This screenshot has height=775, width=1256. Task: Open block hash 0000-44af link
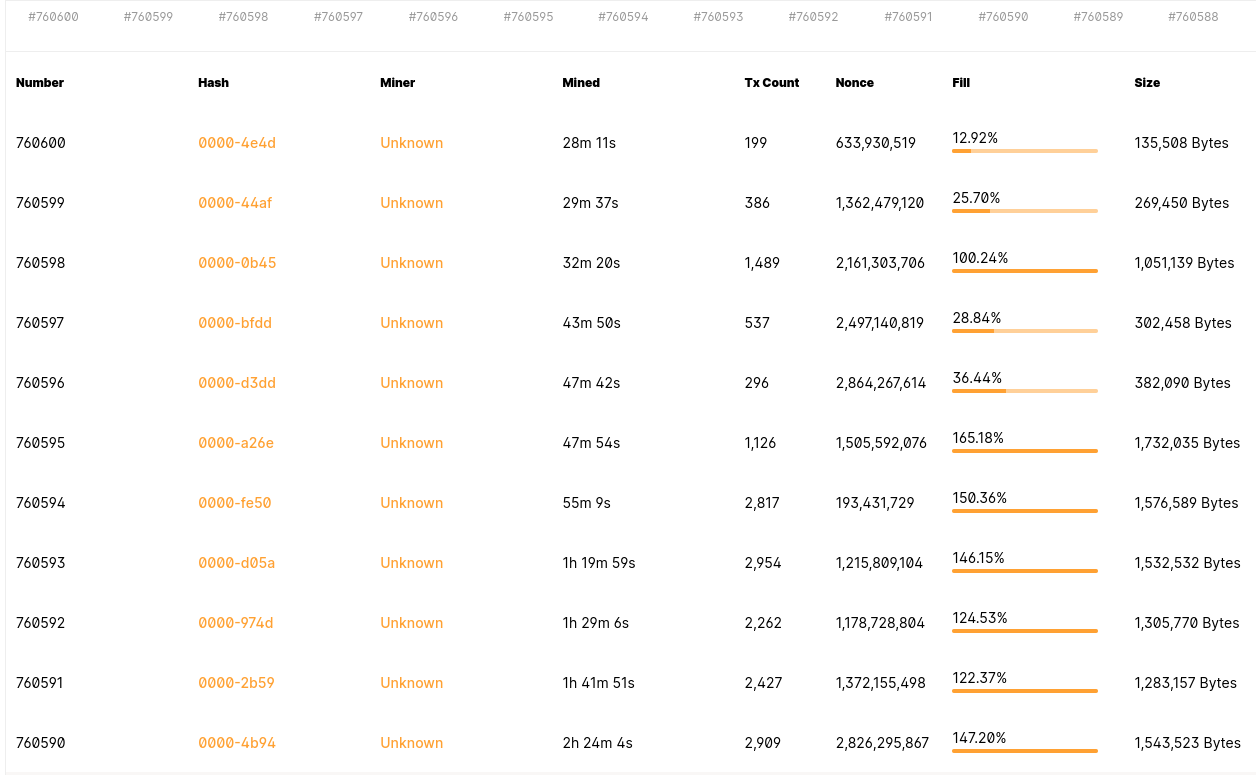pos(235,203)
